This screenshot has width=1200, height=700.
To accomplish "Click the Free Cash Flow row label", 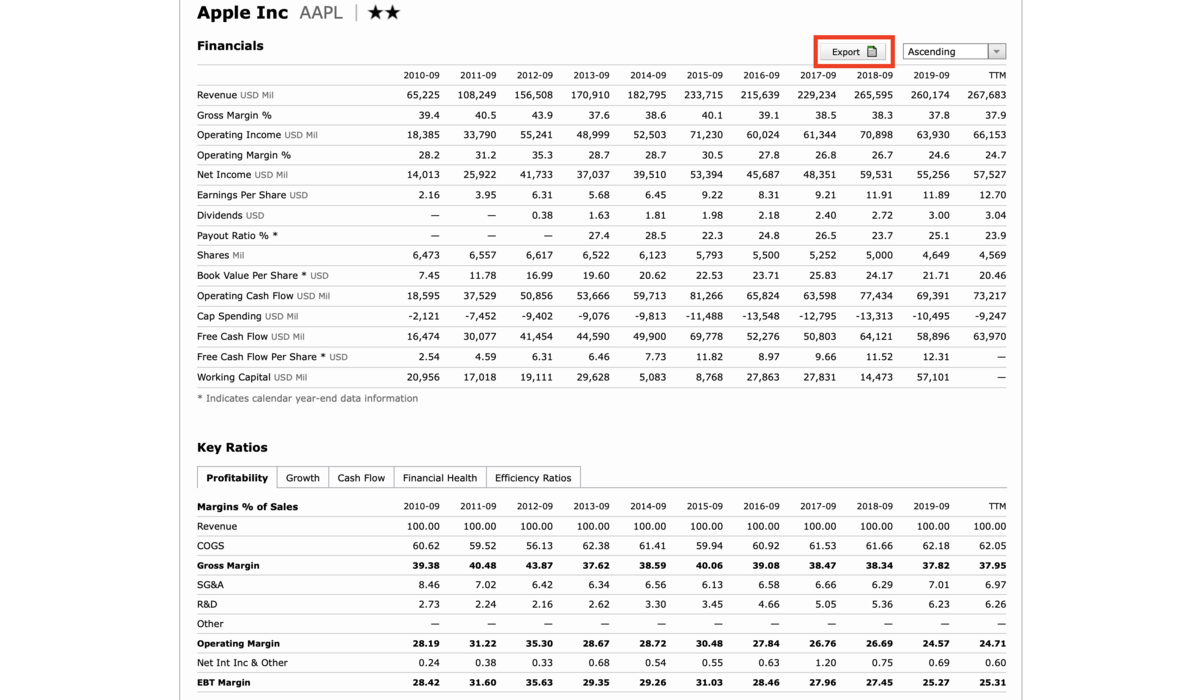I will point(250,337).
